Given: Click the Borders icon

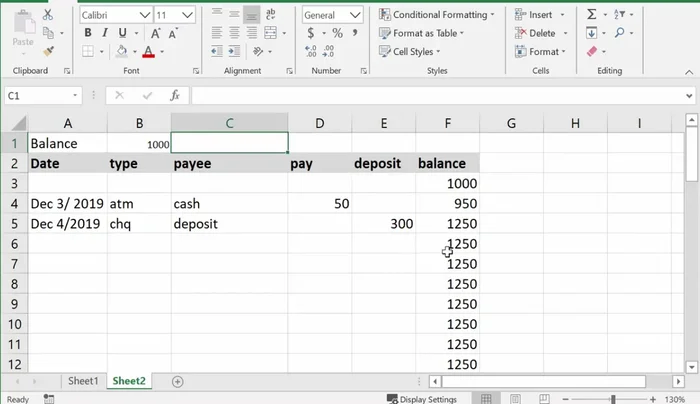Looking at the screenshot, I should 88,51.
